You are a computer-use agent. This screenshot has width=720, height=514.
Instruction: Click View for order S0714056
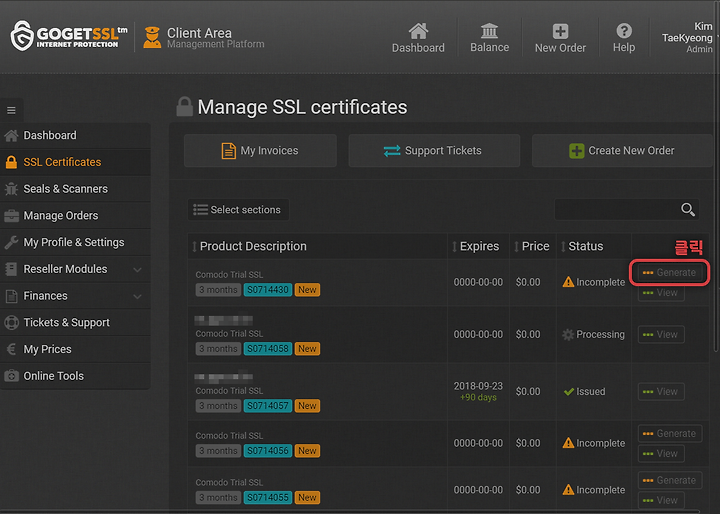pos(661,453)
